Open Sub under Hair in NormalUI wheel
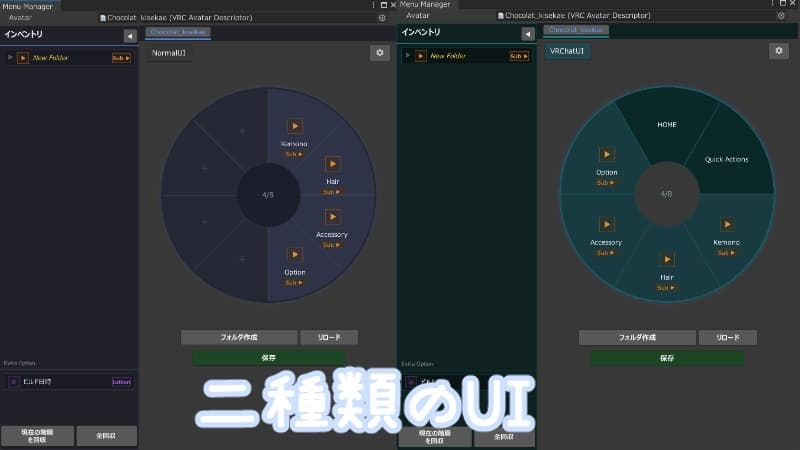 pos(332,192)
